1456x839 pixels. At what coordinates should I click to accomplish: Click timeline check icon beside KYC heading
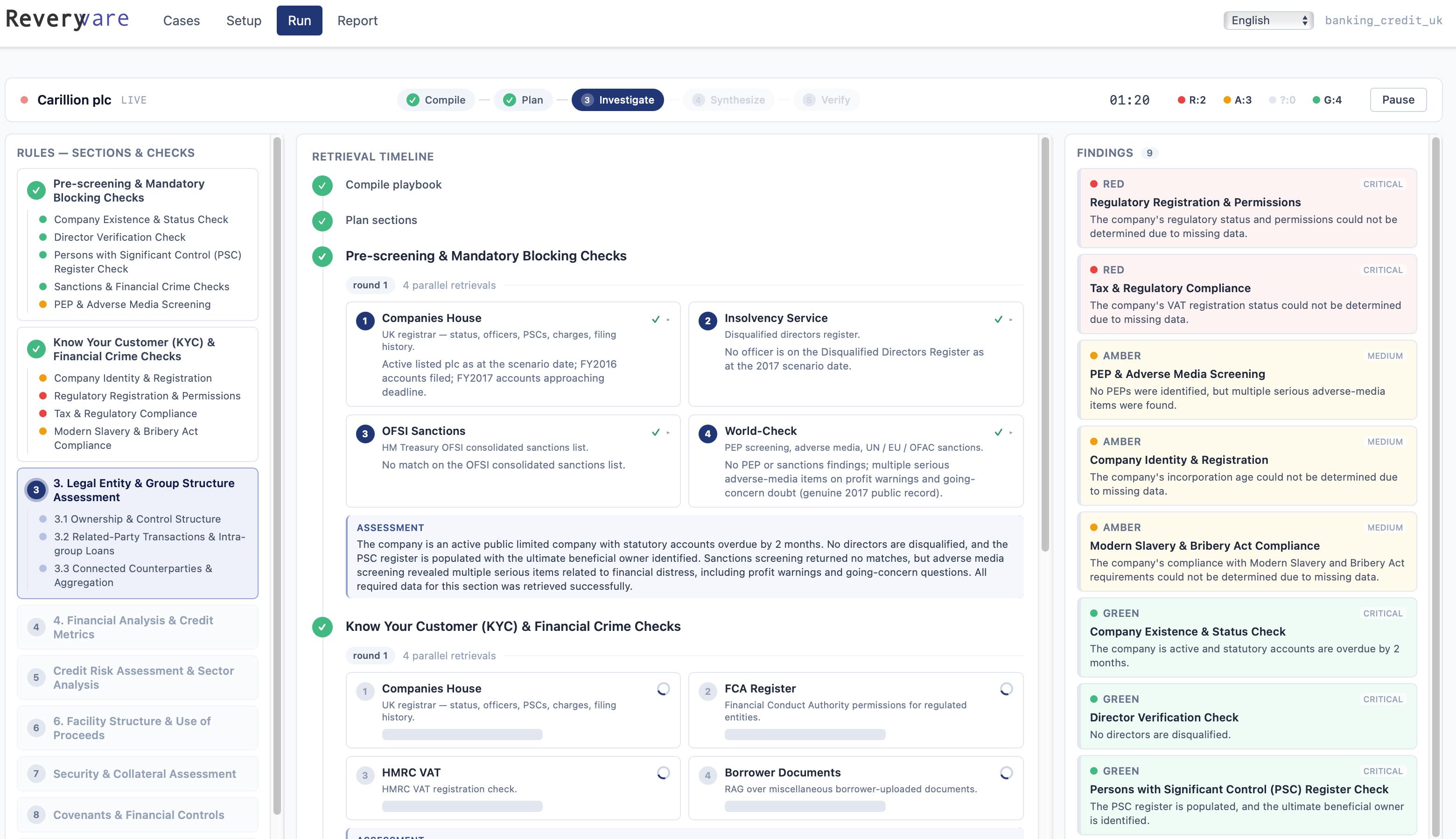pos(322,627)
